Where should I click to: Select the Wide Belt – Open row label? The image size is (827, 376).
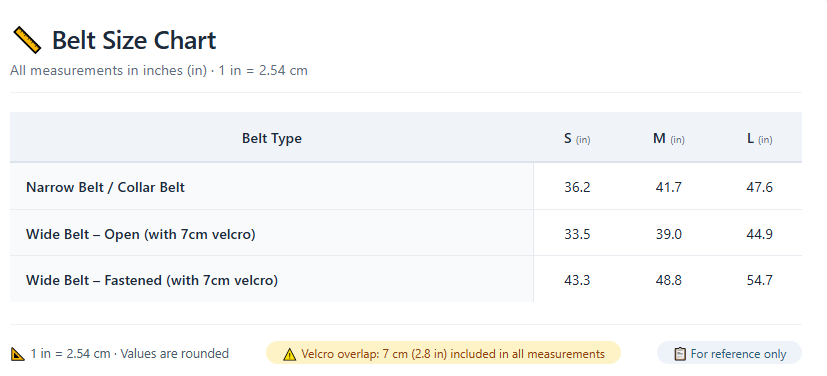pyautogui.click(x=141, y=234)
